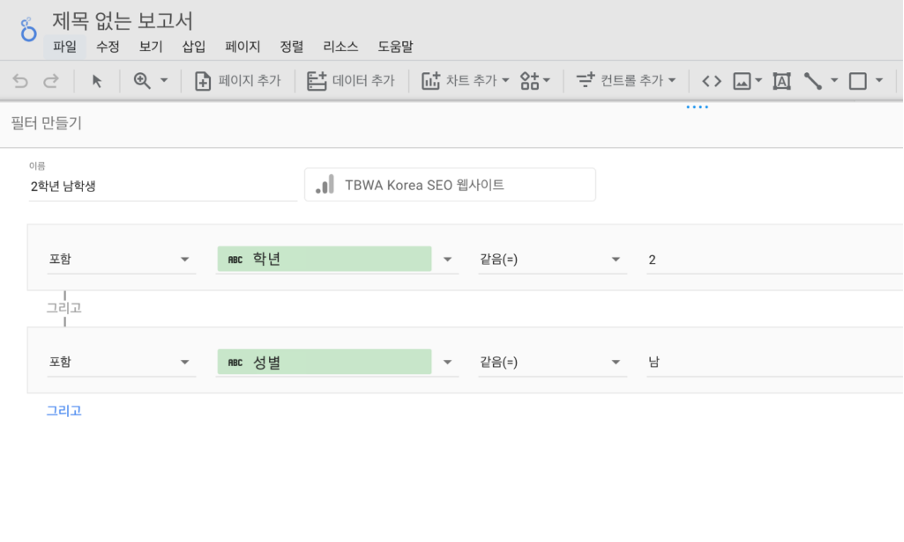
Task: Select the text box tool
Action: point(781,81)
